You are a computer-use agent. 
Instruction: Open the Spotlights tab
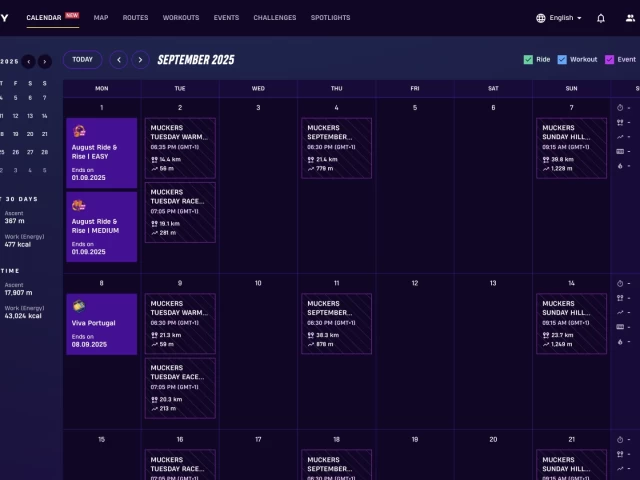[x=330, y=18]
